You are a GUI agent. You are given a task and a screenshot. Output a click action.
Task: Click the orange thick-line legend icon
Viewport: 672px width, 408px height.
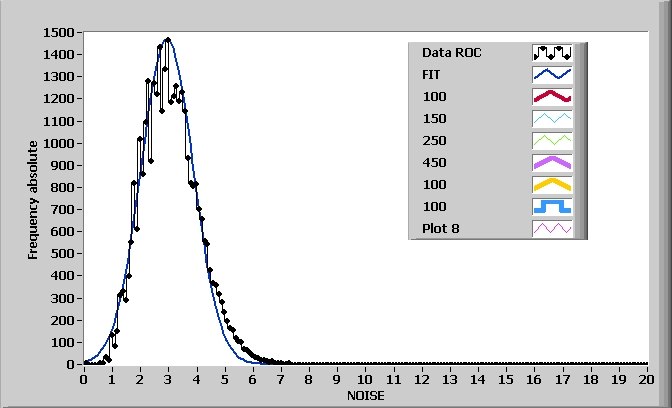[552, 185]
